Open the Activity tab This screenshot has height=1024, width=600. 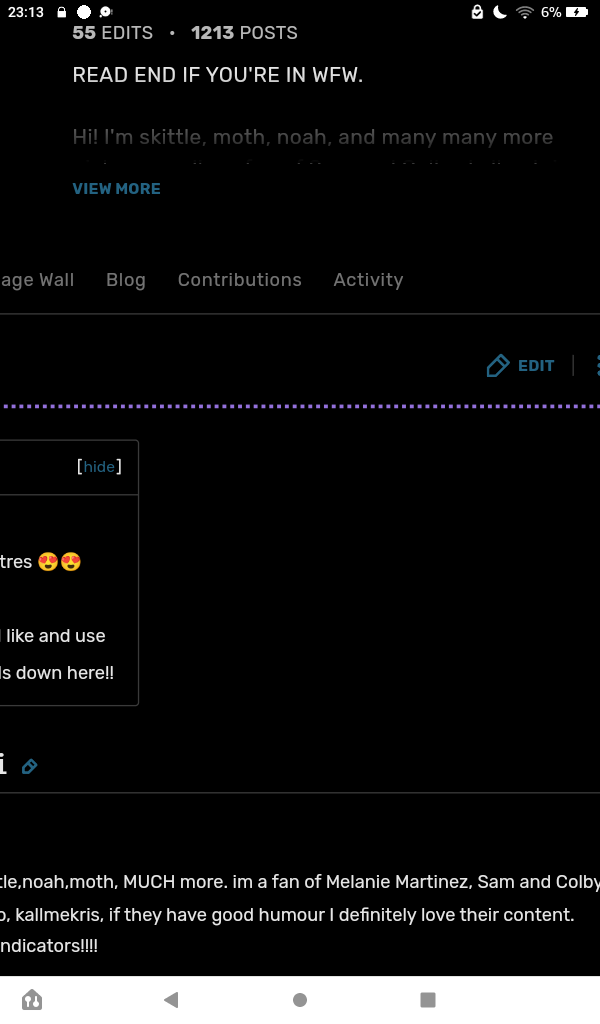(368, 280)
